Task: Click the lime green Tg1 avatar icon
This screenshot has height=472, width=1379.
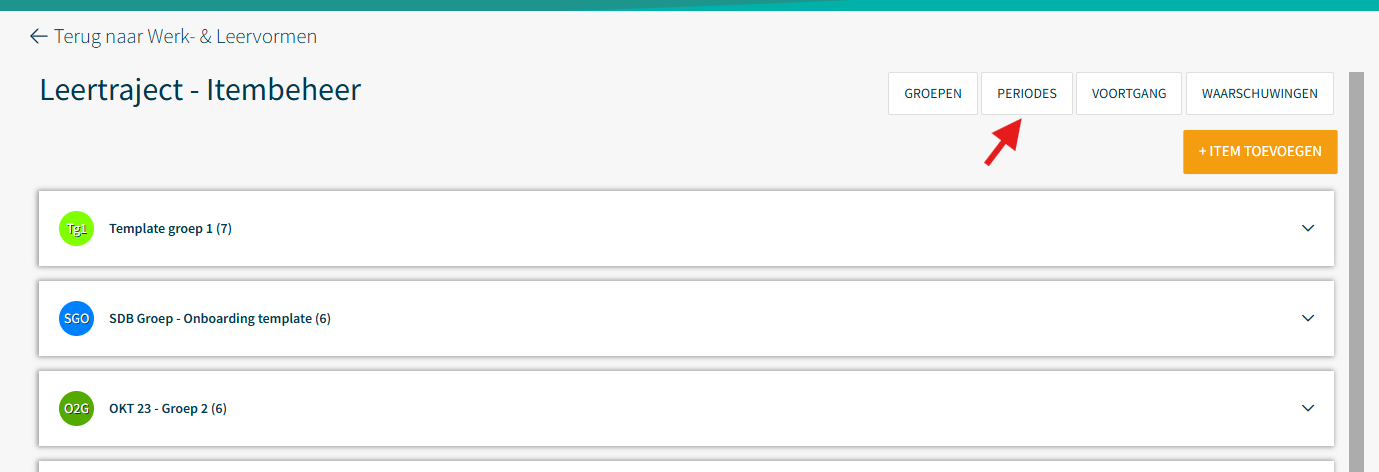Action: tap(76, 229)
